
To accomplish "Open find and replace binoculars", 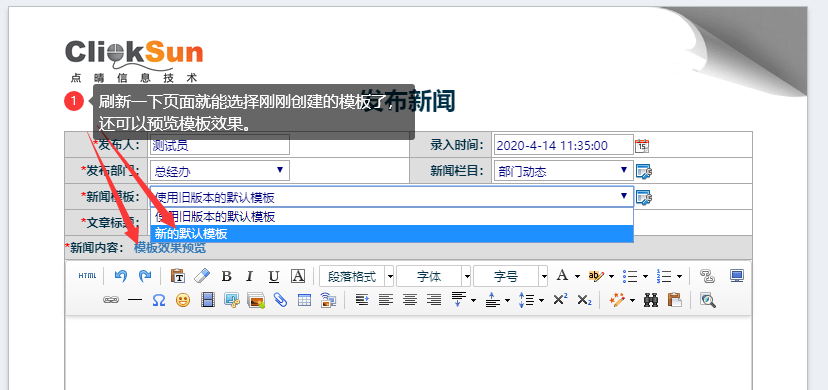I will tap(651, 300).
